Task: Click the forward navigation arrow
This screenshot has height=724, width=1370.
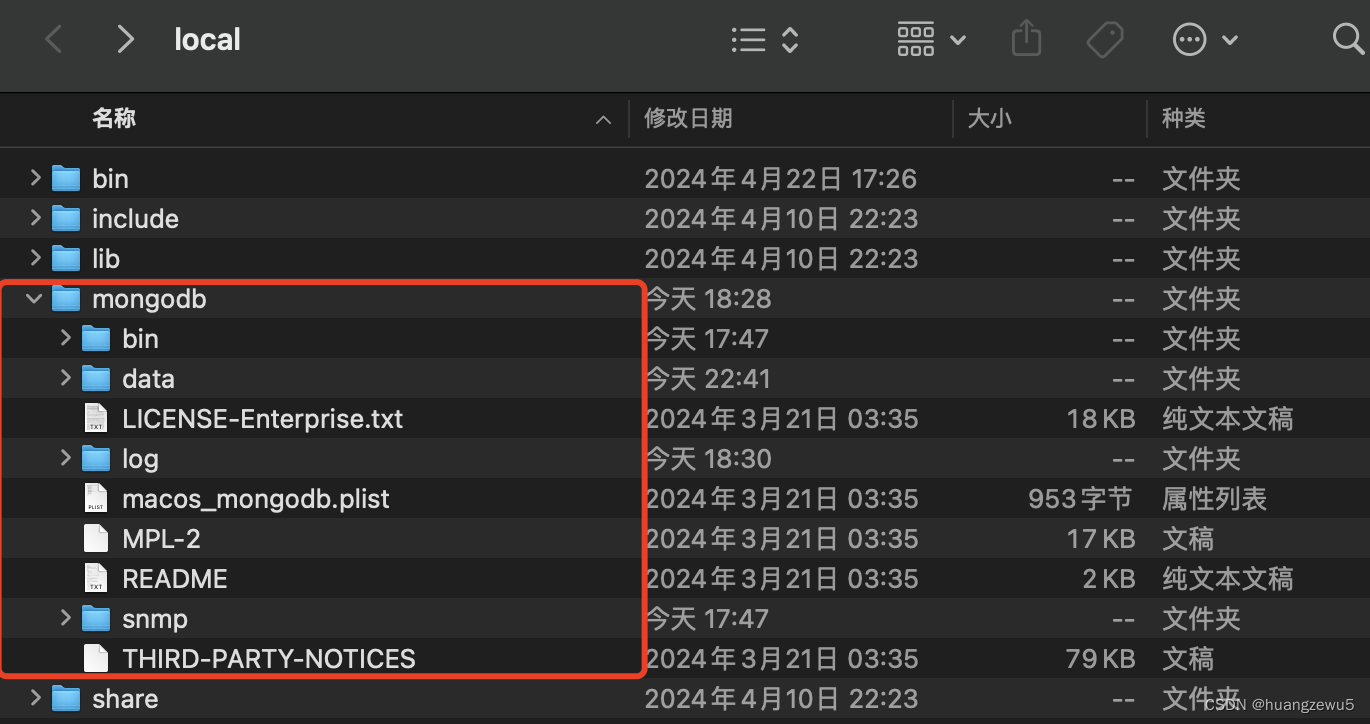Action: pyautogui.click(x=124, y=39)
